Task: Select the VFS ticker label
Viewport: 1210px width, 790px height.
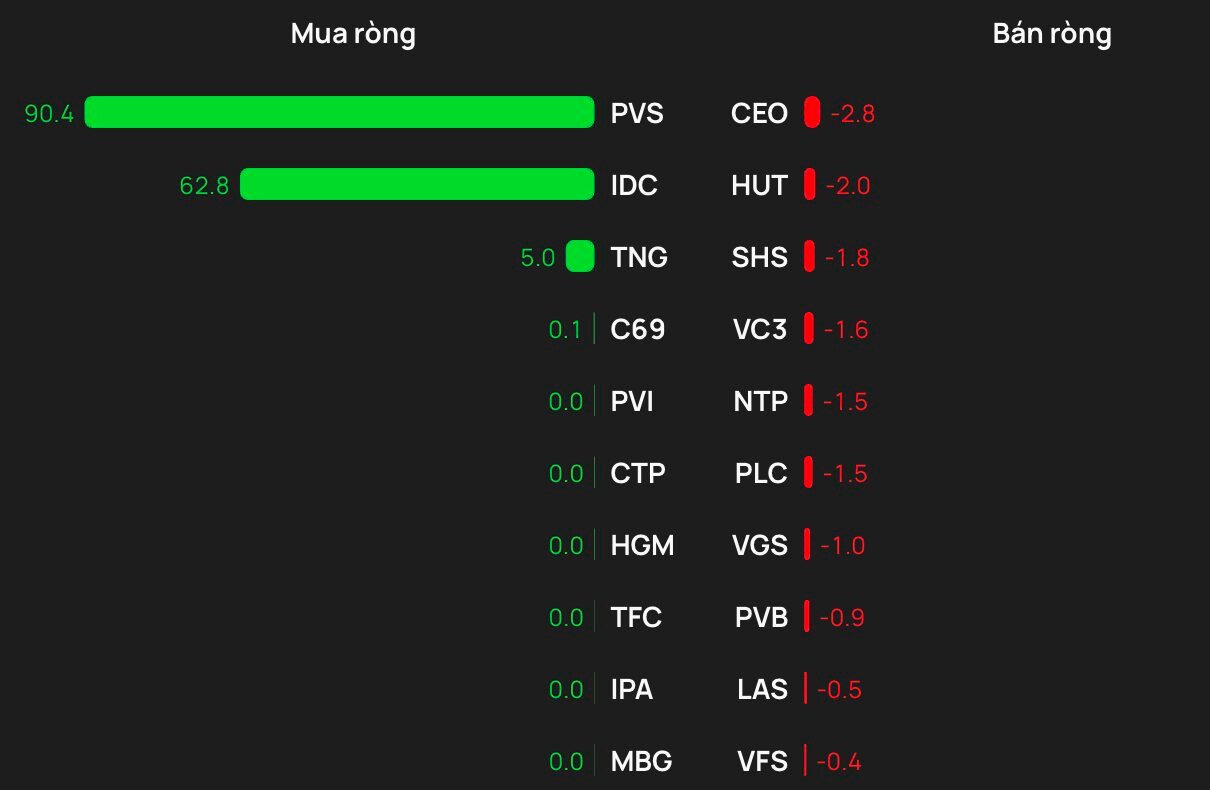Action: [x=762, y=761]
